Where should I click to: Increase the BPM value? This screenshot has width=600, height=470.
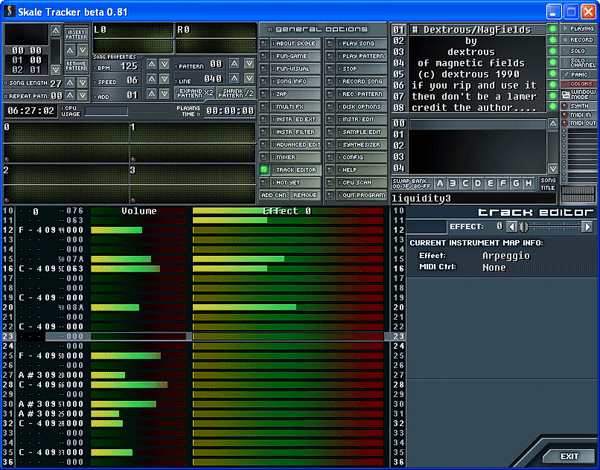click(x=152, y=64)
